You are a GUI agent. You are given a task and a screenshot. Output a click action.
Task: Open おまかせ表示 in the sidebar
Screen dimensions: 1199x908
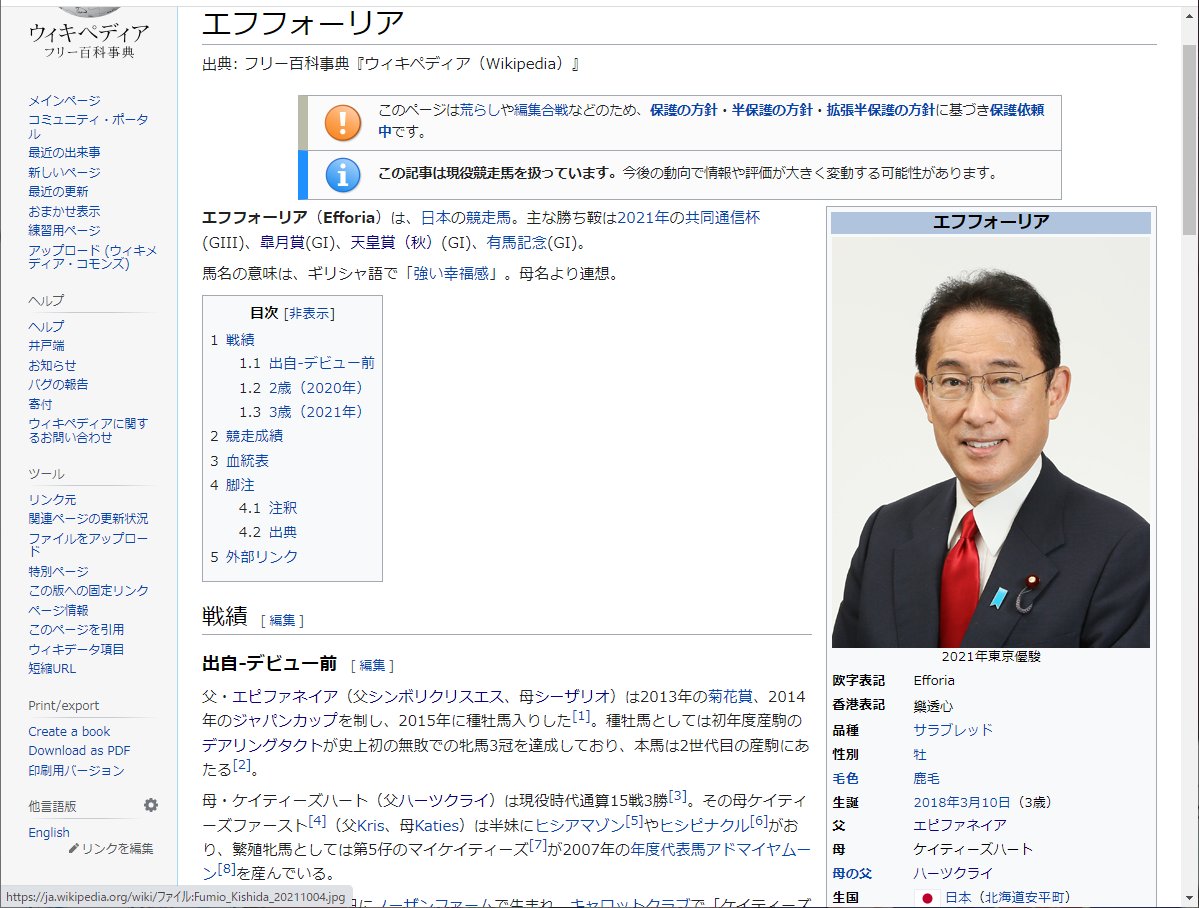[62, 210]
